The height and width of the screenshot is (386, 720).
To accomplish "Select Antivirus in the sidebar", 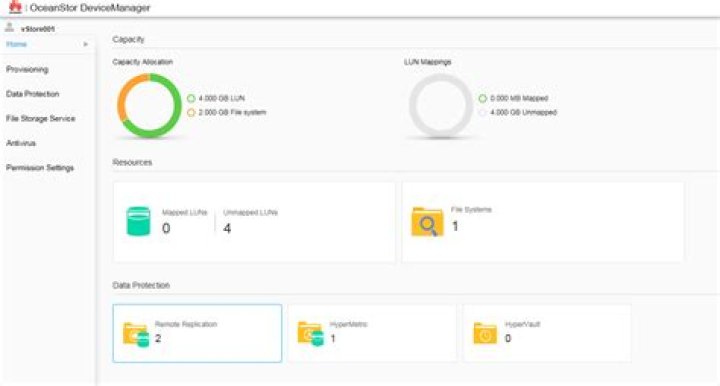I will click(21, 143).
